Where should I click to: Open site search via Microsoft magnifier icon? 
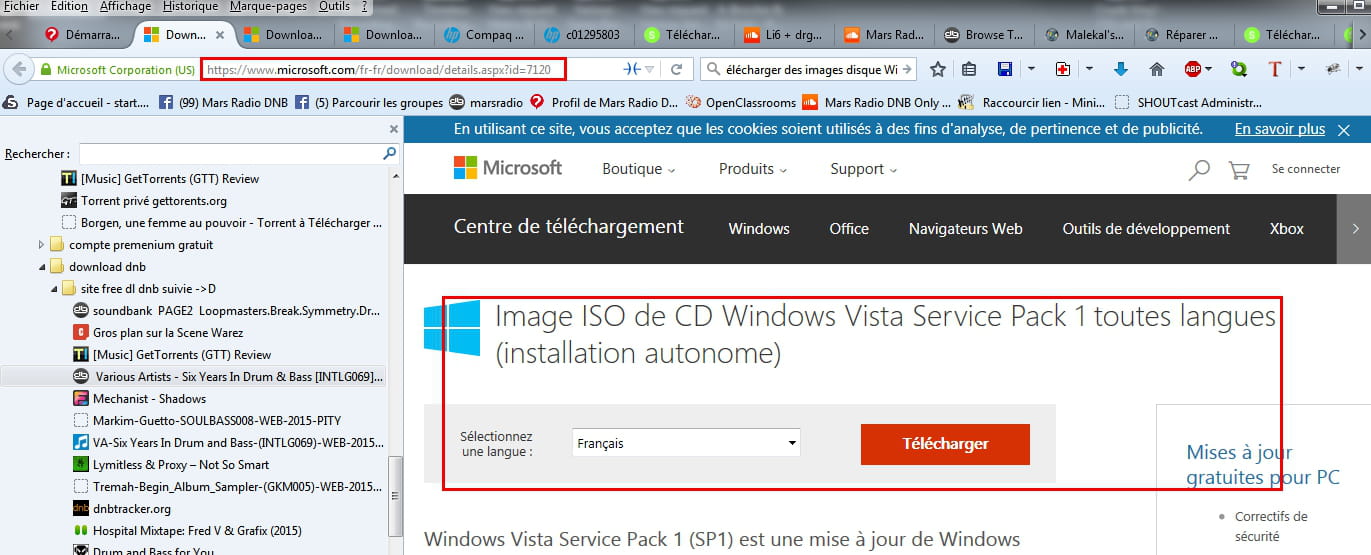[x=1199, y=170]
